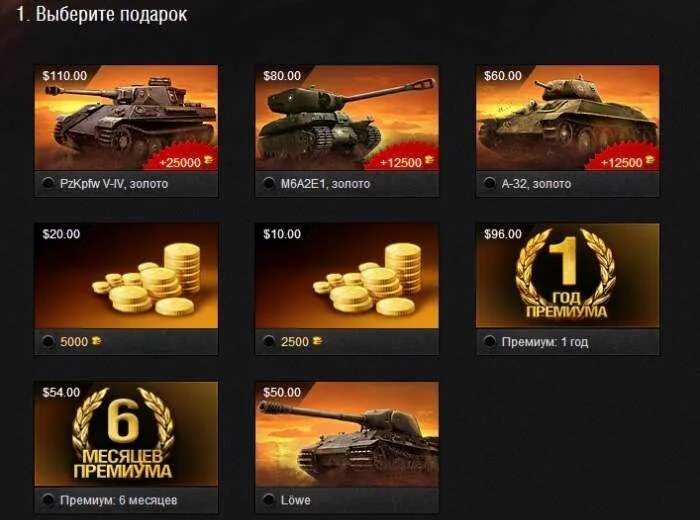Select Премиум: 1 год radio button
Viewport: 700px width, 520px height.
[x=490, y=341]
